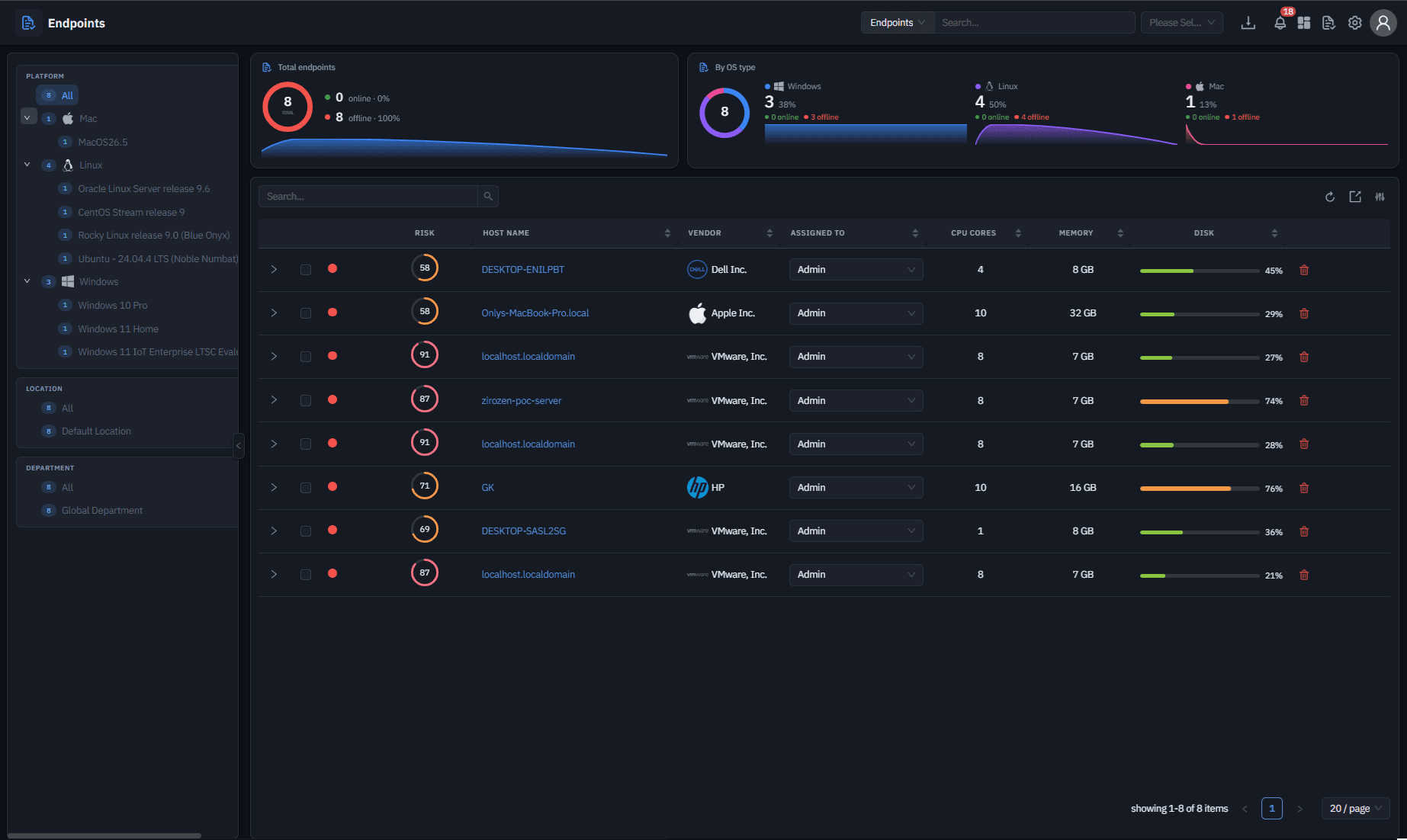The height and width of the screenshot is (840, 1407).
Task: Sort by CPU Cores column arrows
Action: tap(1018, 233)
